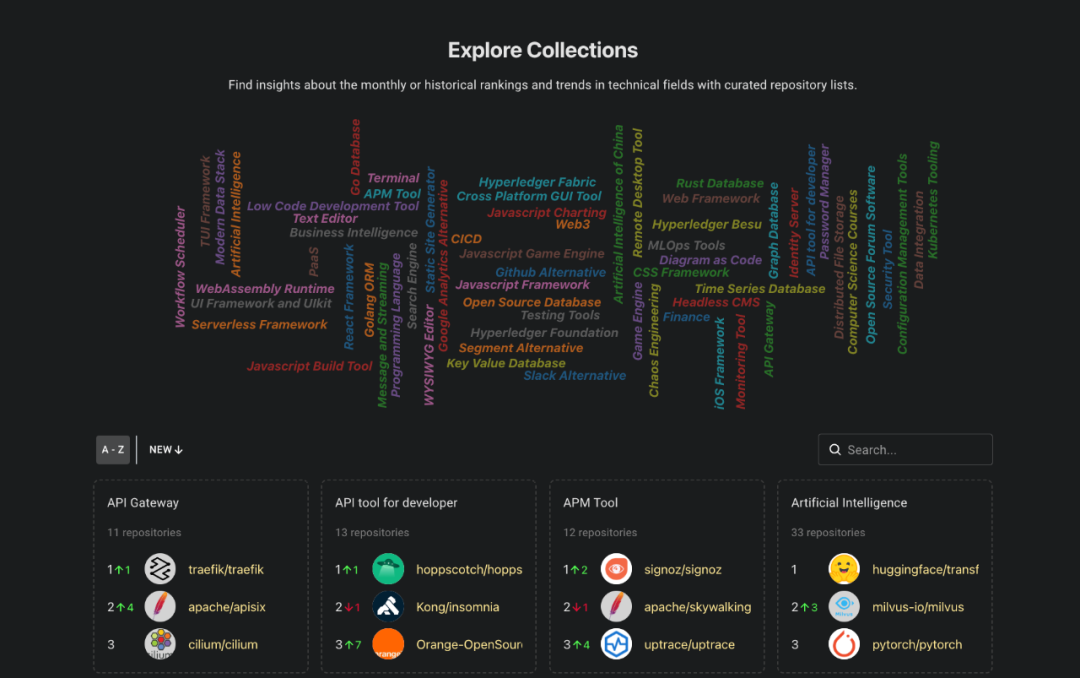Click Business Intelligence in word cloud
The image size is (1080, 678).
(x=353, y=233)
